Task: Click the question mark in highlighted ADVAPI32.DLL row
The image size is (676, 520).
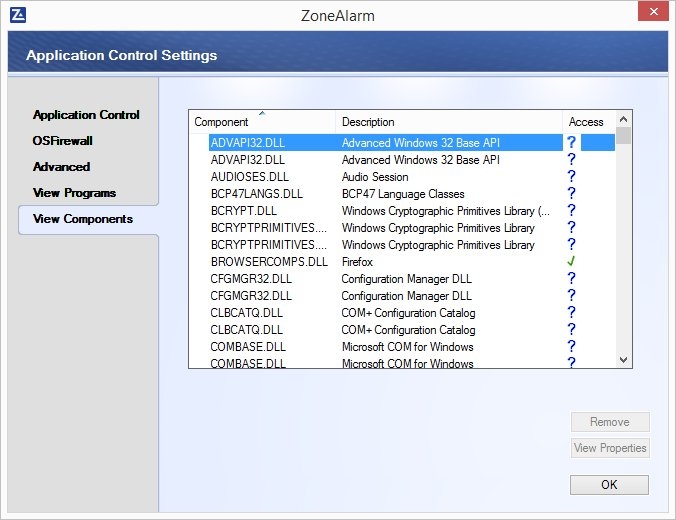Action: click(571, 142)
